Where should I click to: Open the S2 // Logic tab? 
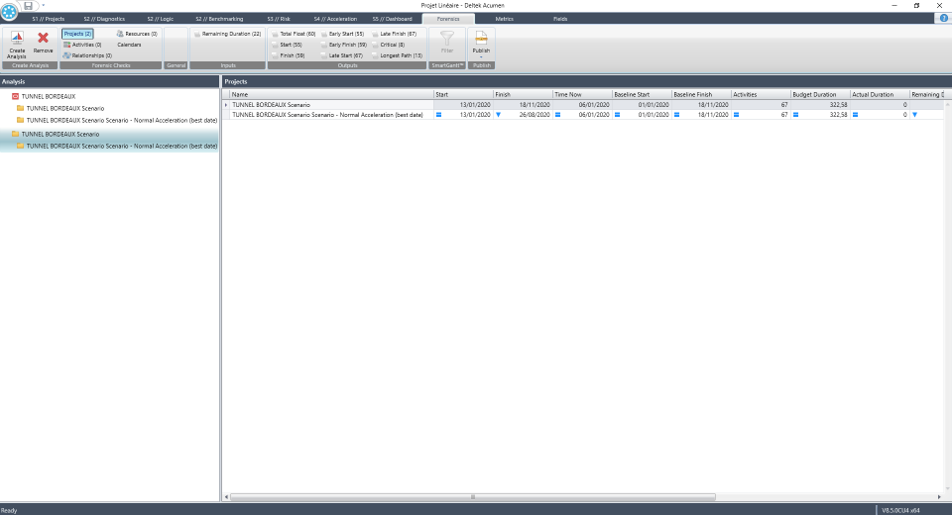pos(160,19)
